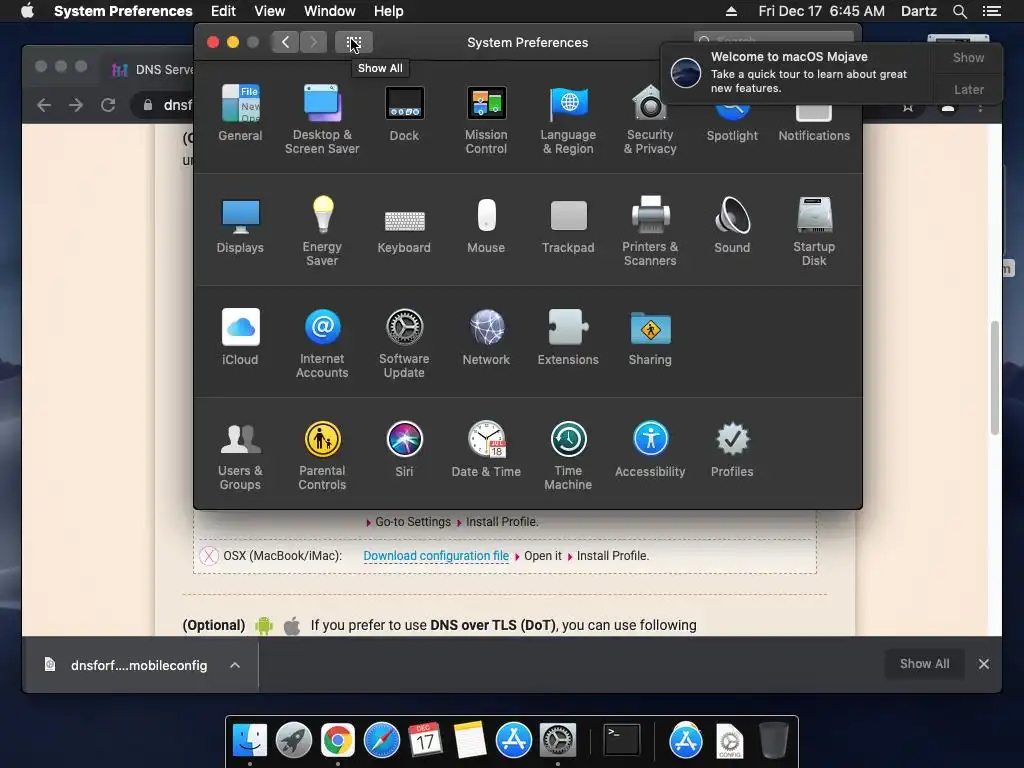The image size is (1024, 768).
Task: Click Download configuration file link in Chrome
Action: click(x=436, y=556)
